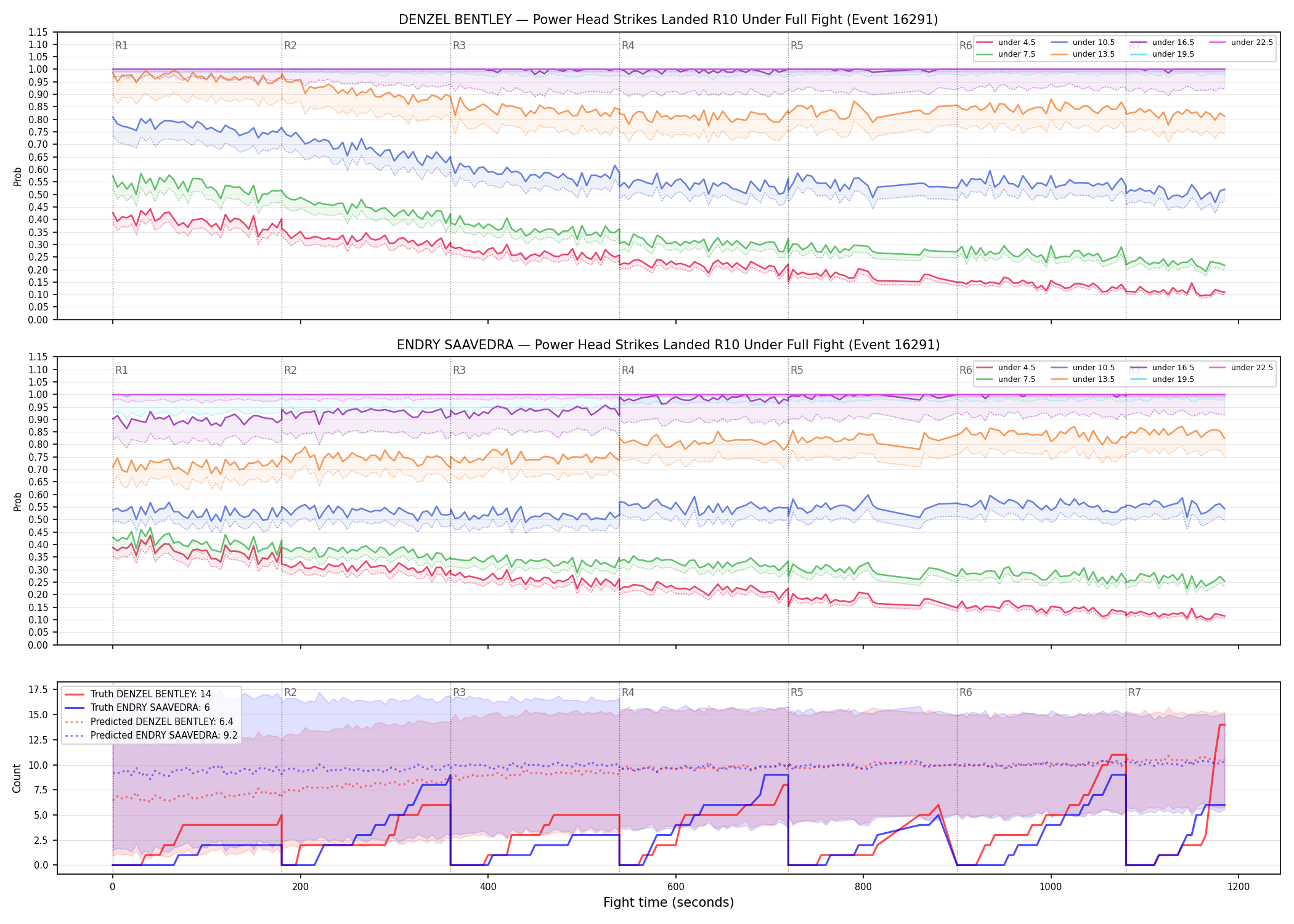This screenshot has height=924, width=1294.
Task: Click the R1 round marker in Denzel Bentley chart
Action: [x=121, y=46]
